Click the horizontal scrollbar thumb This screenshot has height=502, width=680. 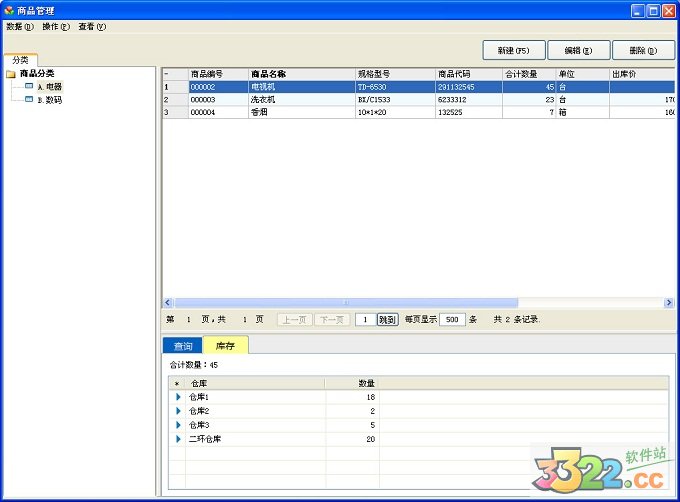(x=346, y=303)
